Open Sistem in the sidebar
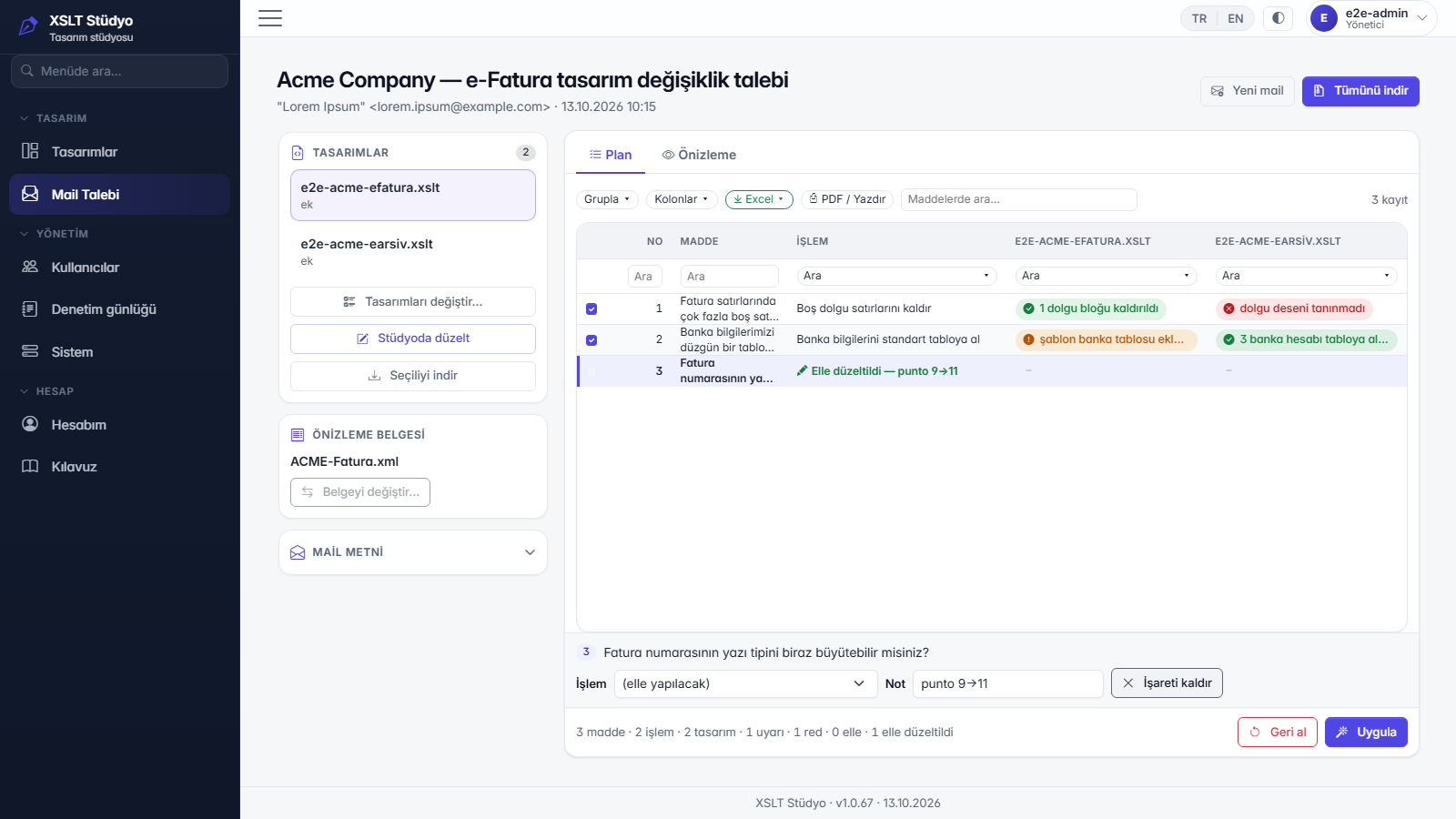Screen dimensions: 1456x819 point(119,352)
